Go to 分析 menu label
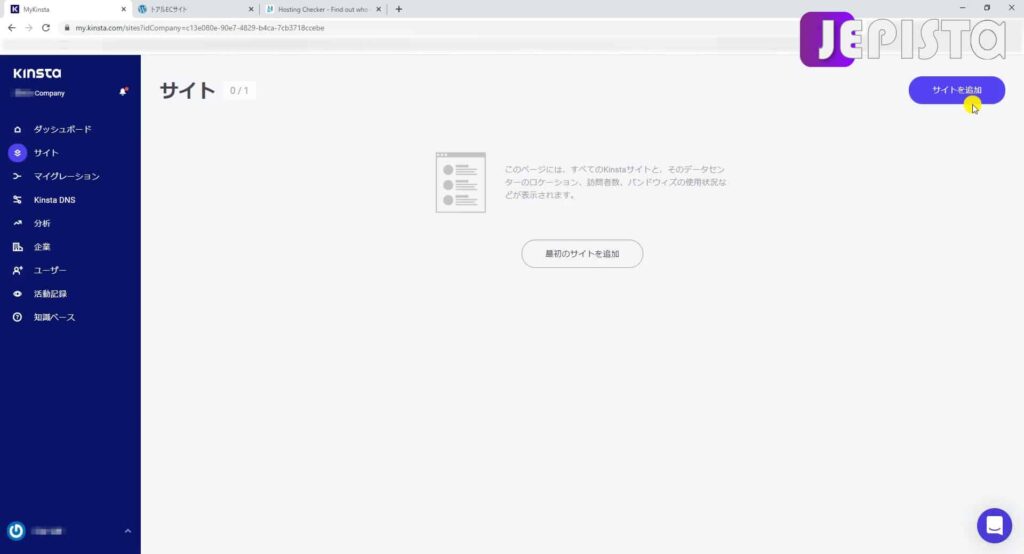The image size is (1024, 554). (42, 223)
